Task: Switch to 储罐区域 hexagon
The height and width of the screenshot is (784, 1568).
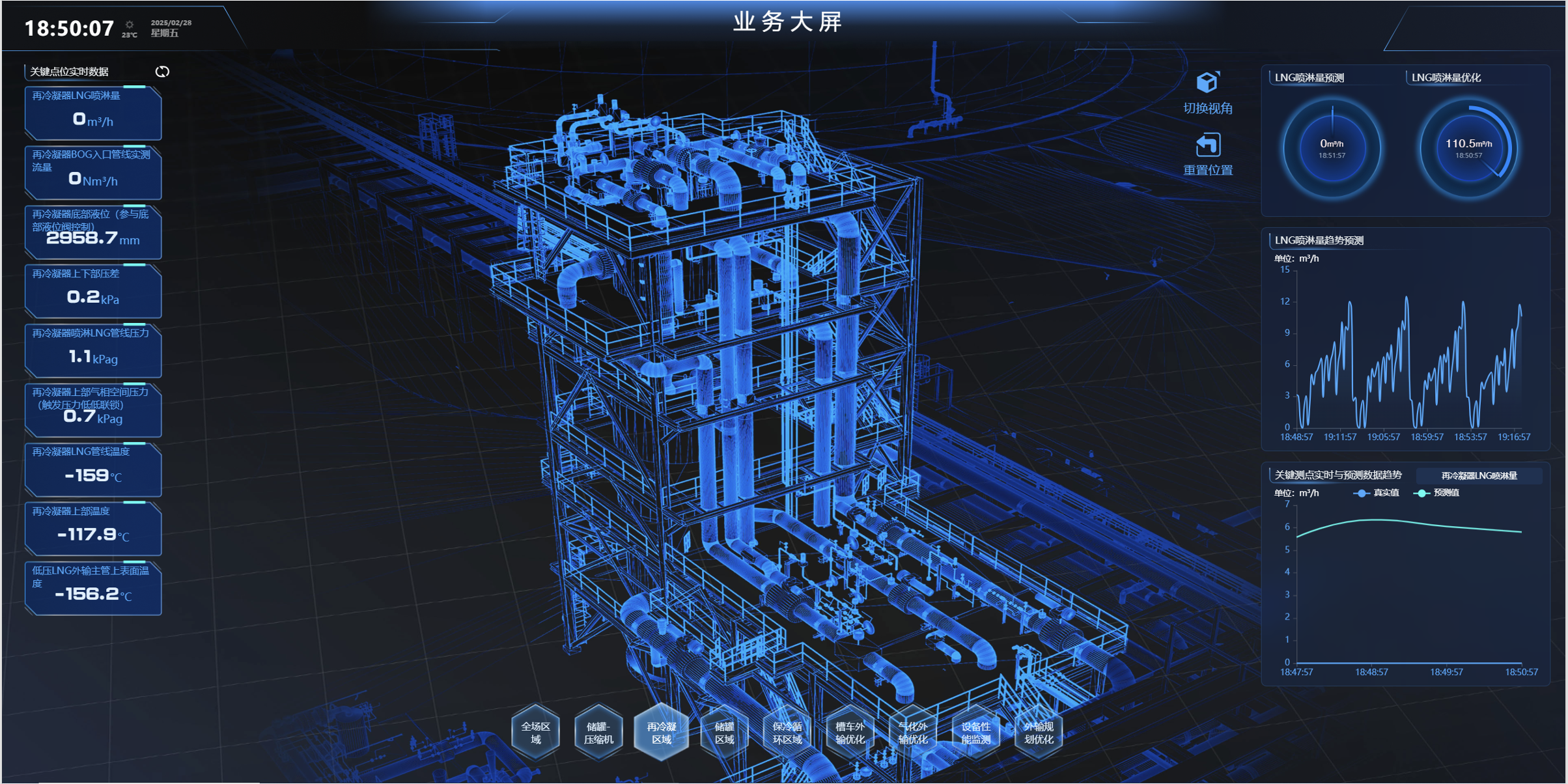Action: (724, 733)
